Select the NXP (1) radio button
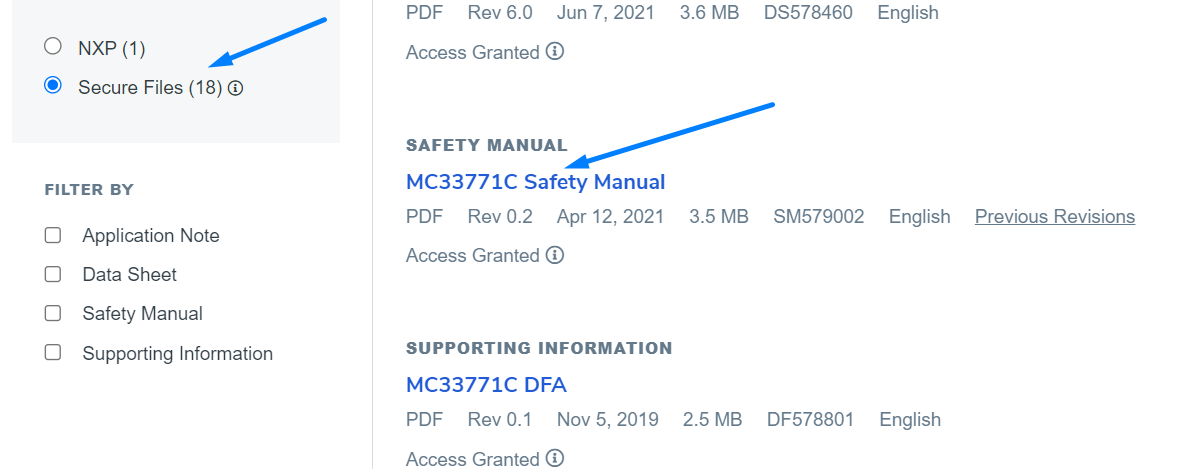The width and height of the screenshot is (1191, 469). [x=53, y=47]
